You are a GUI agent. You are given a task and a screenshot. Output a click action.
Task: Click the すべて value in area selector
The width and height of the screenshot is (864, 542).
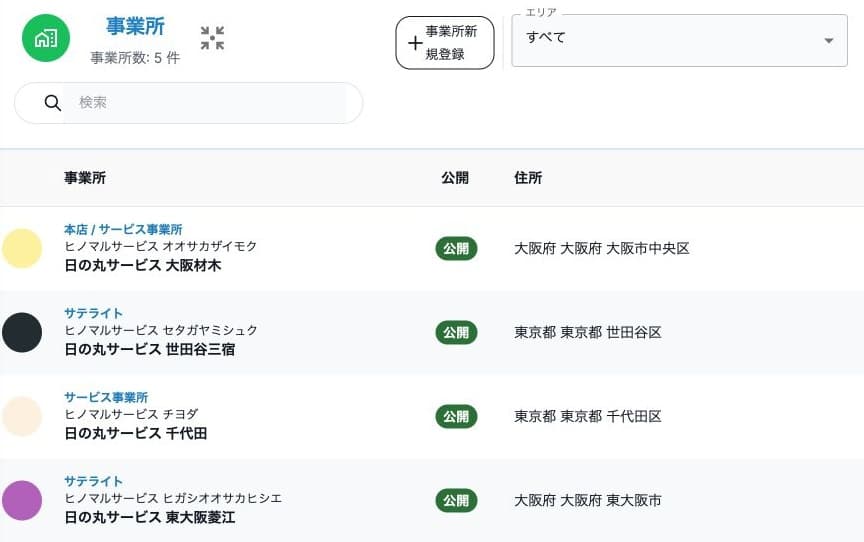(x=546, y=37)
